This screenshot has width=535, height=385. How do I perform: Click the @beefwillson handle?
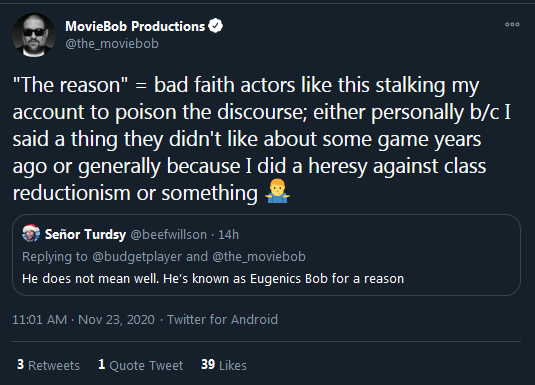click(x=169, y=234)
